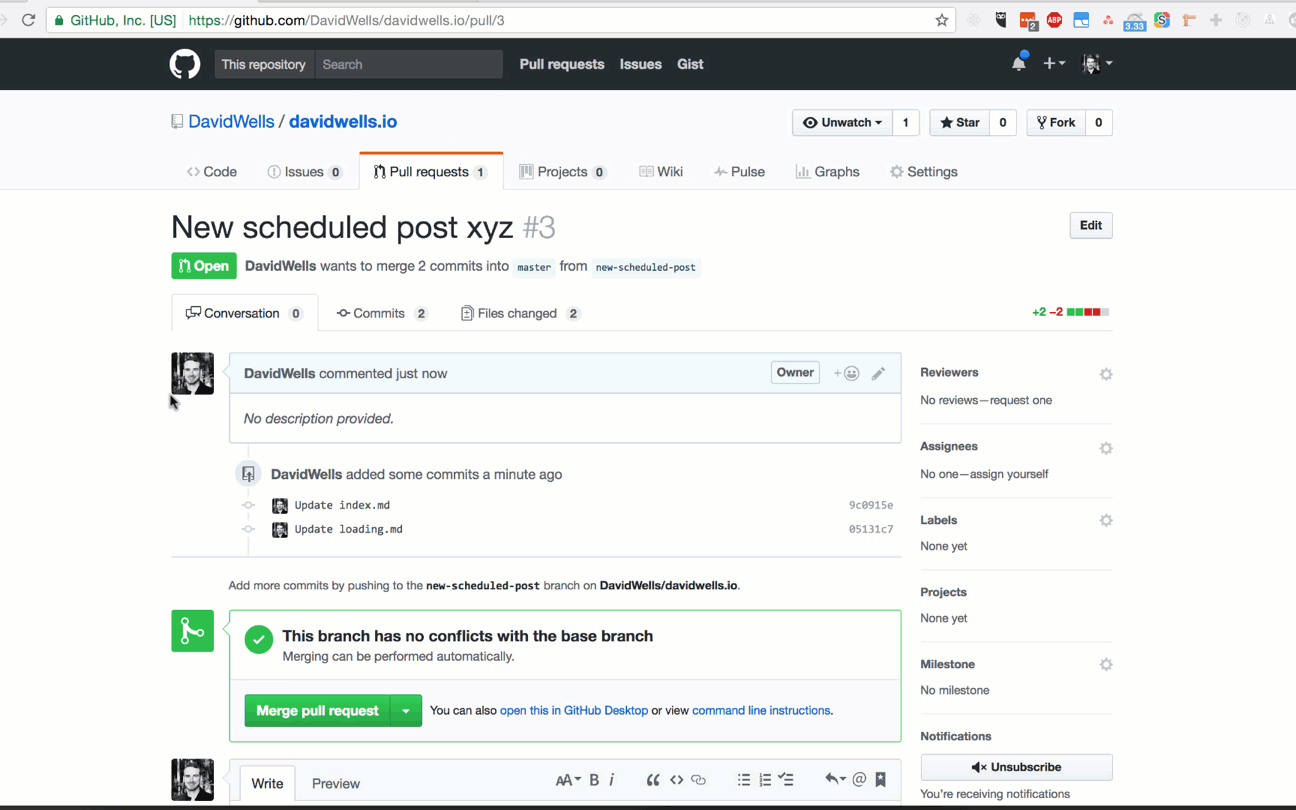Click the address bar URL field
1296x810 pixels.
500,20
